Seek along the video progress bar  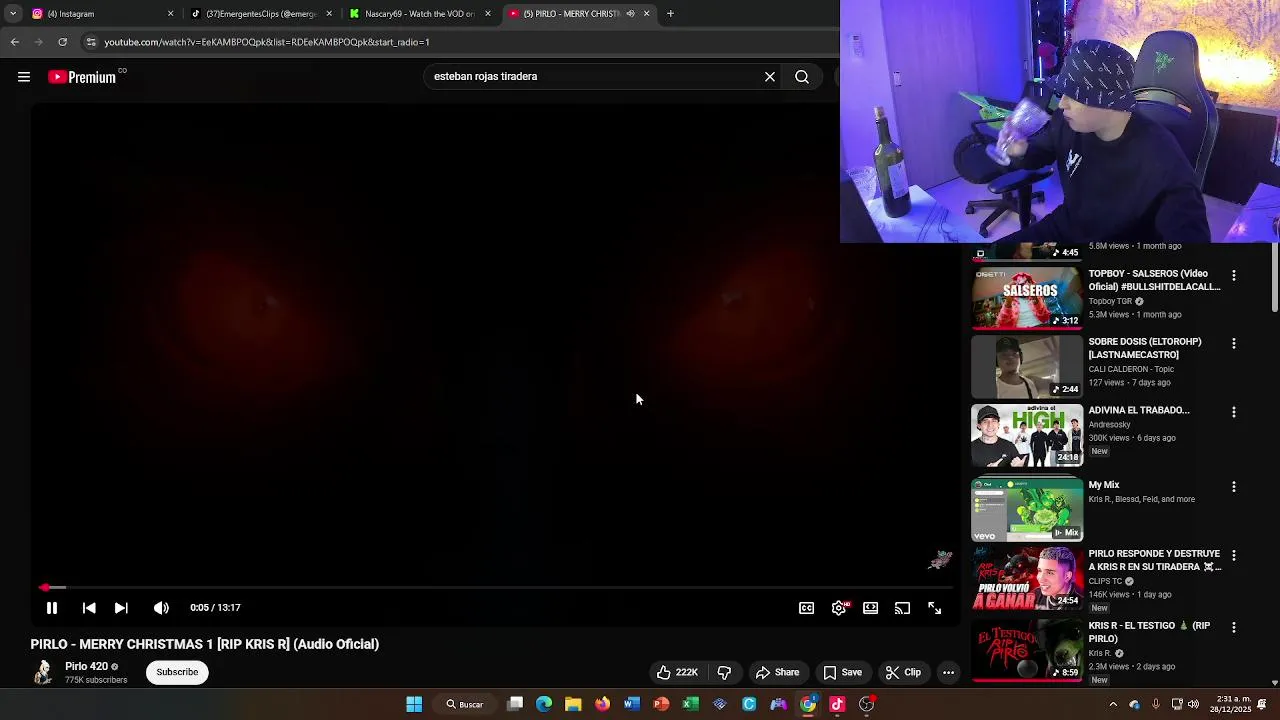[x=495, y=587]
